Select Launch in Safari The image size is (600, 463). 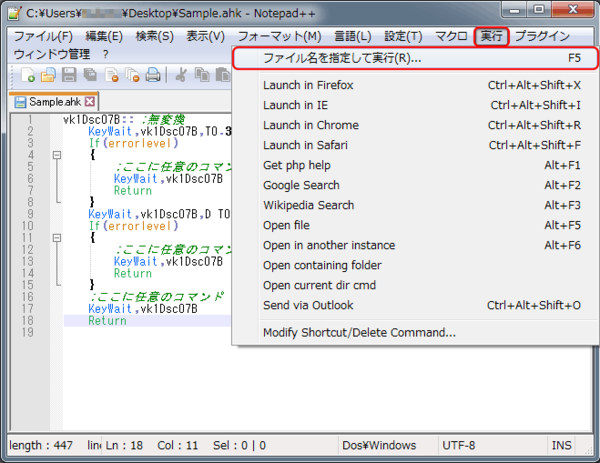416,145
